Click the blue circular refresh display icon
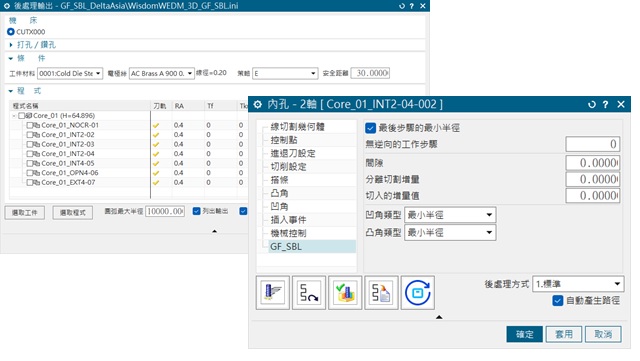Screen dimensions: 640x361 pos(418,292)
